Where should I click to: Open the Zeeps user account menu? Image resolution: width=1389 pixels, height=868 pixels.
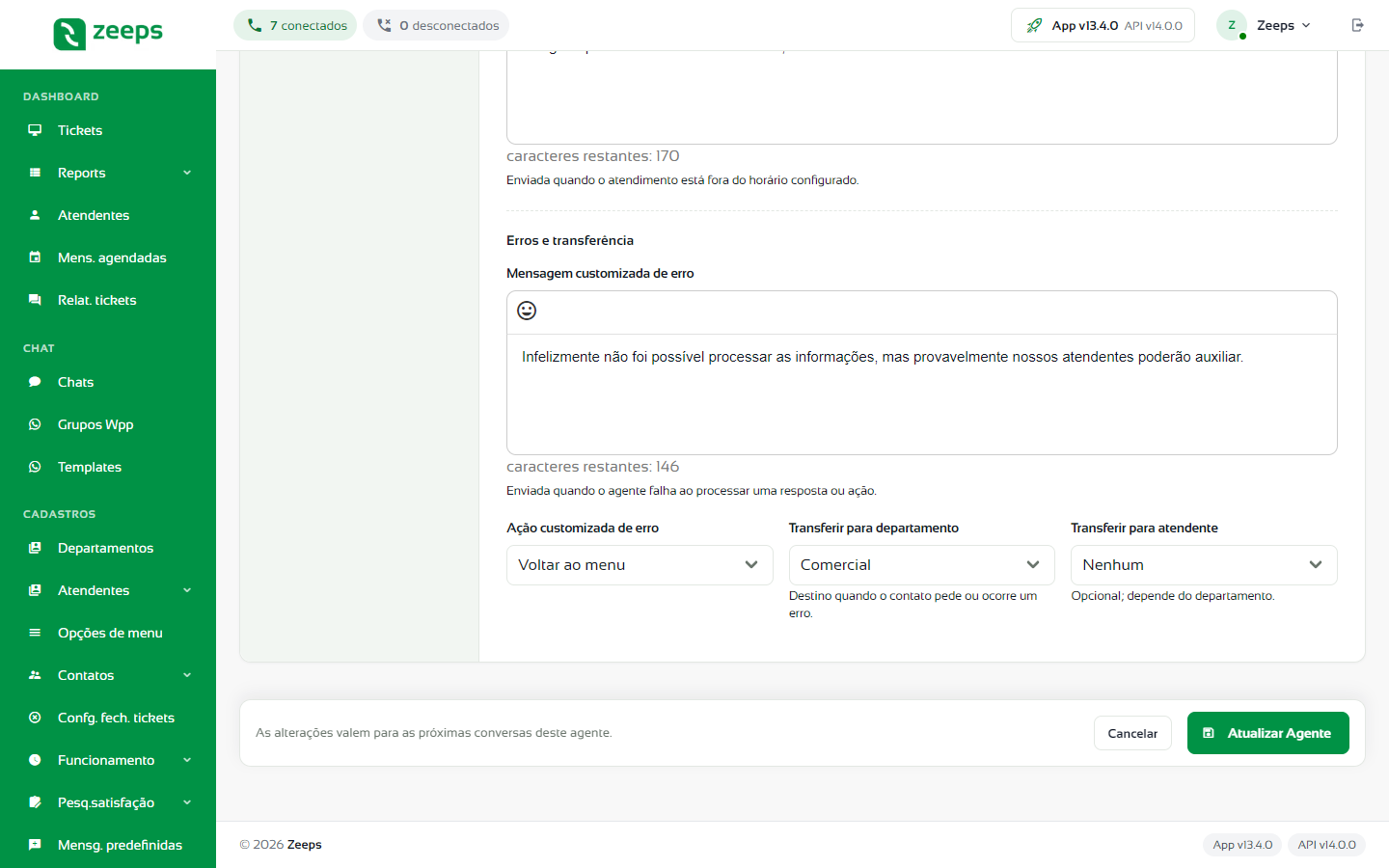1265,25
